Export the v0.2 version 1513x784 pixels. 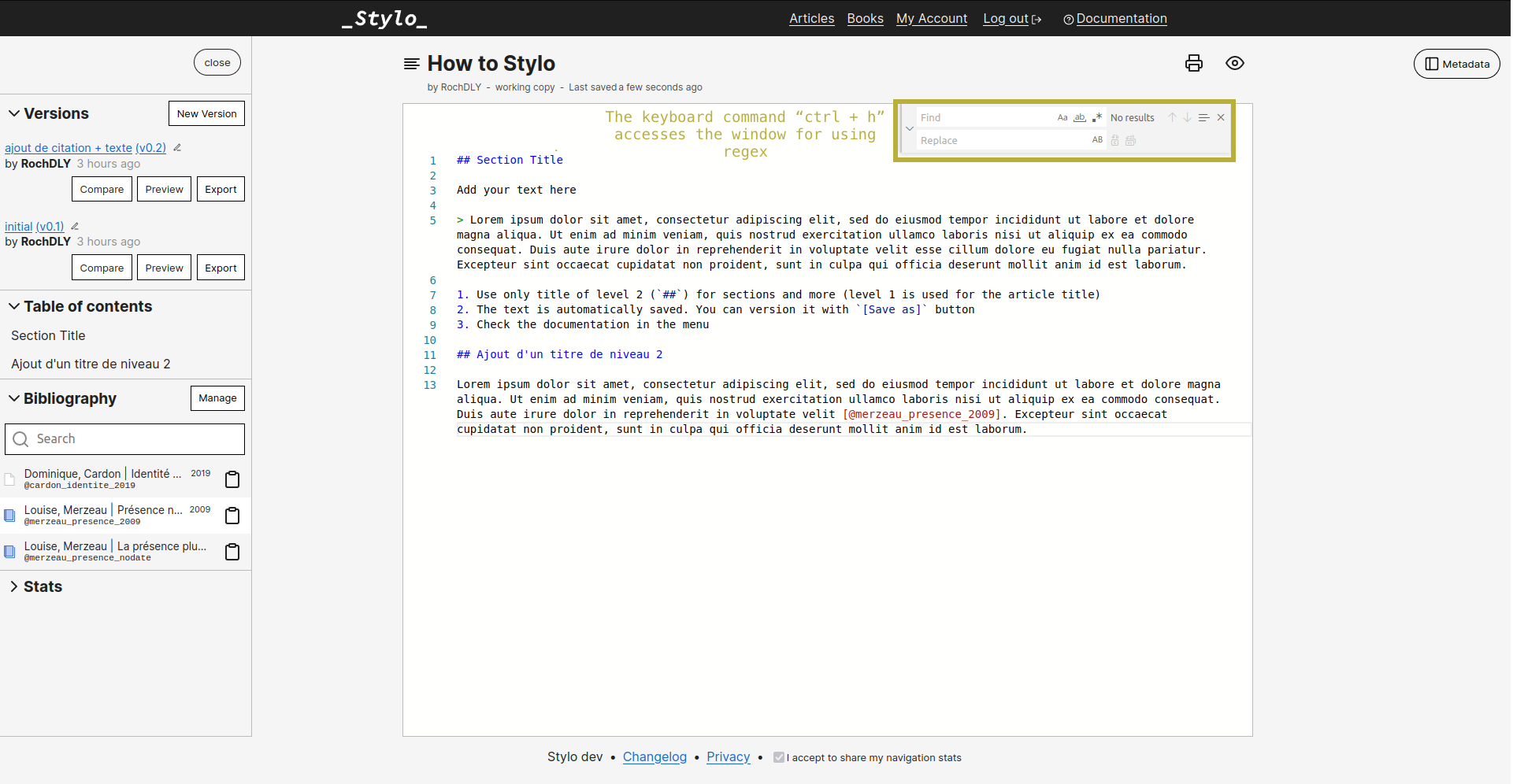pos(221,189)
